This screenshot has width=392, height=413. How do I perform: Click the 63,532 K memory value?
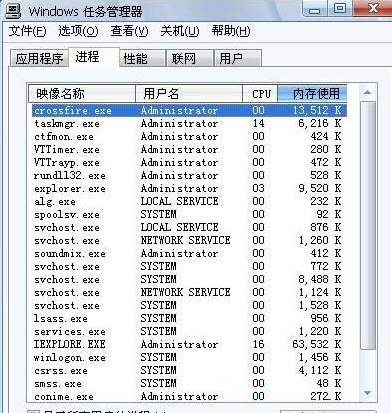[x=317, y=344]
